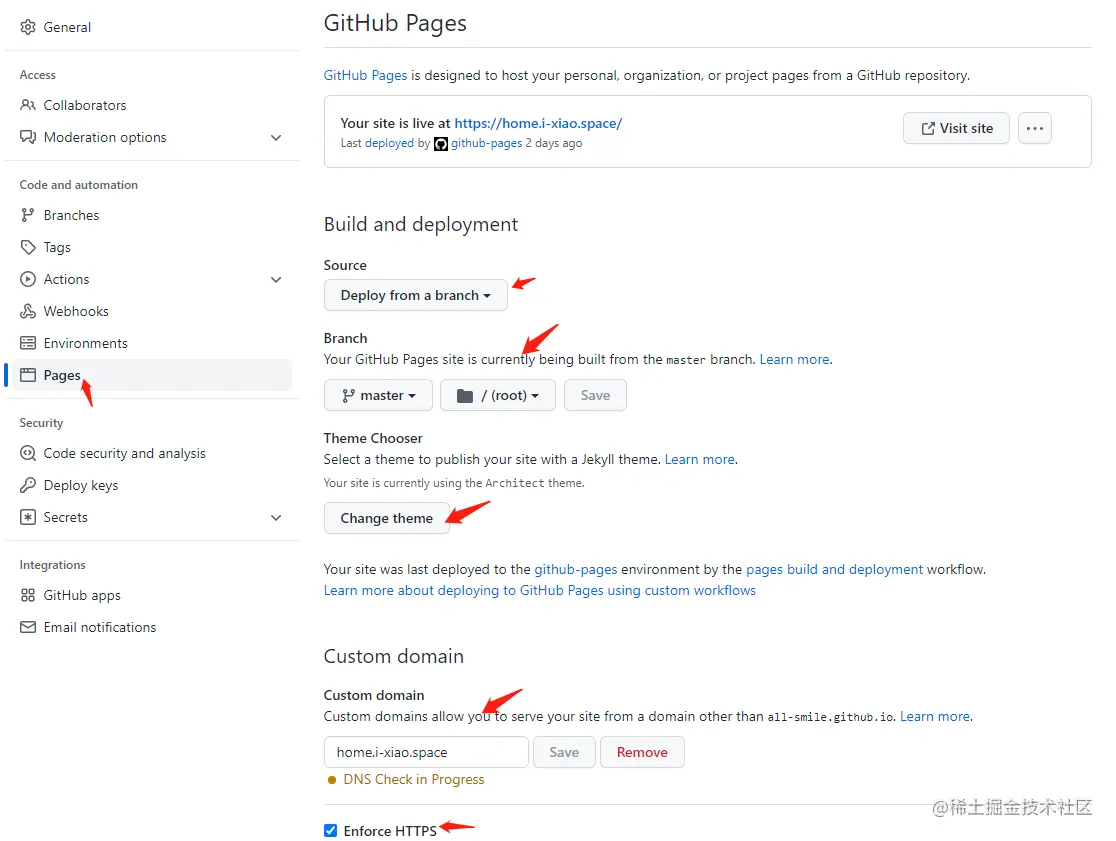1116x841 pixels.
Task: Click the Secrets asterisk icon
Action: click(x=28, y=517)
